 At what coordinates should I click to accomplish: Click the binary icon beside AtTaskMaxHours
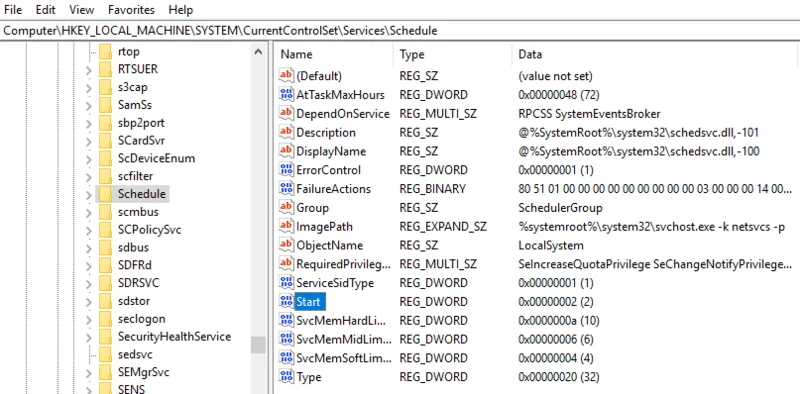[287, 94]
